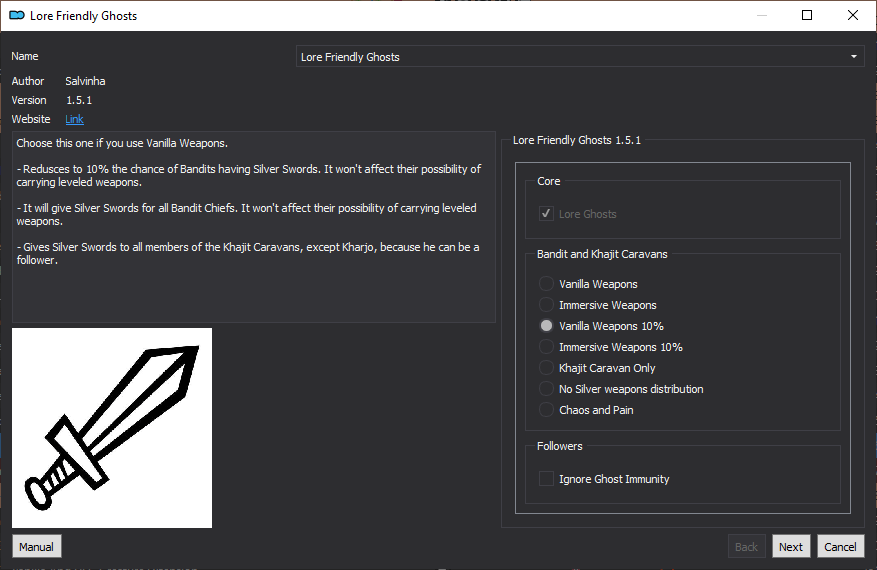Minimize the installer window
The width and height of the screenshot is (877, 570).
point(761,15)
